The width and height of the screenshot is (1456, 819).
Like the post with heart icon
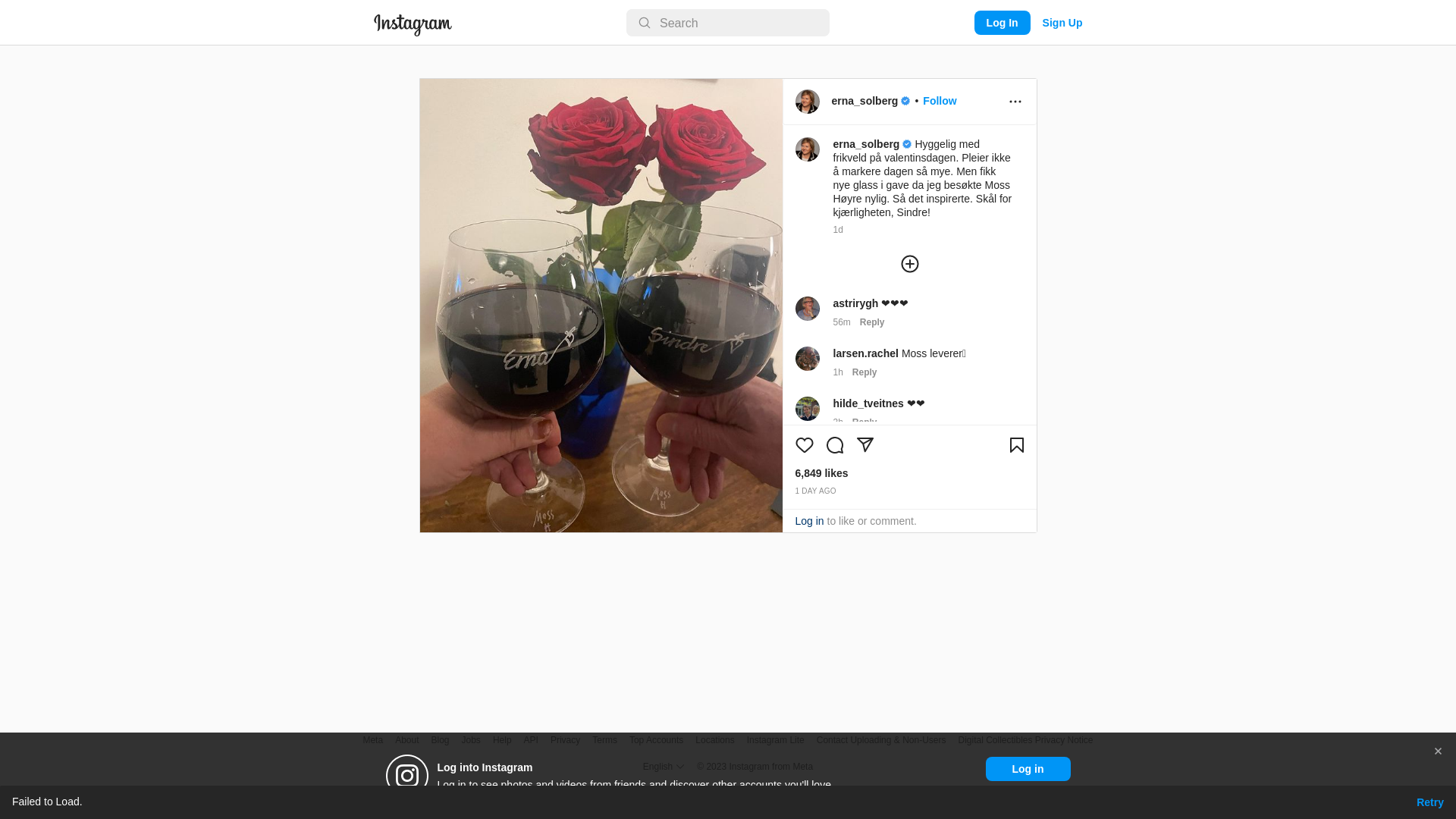(x=804, y=445)
